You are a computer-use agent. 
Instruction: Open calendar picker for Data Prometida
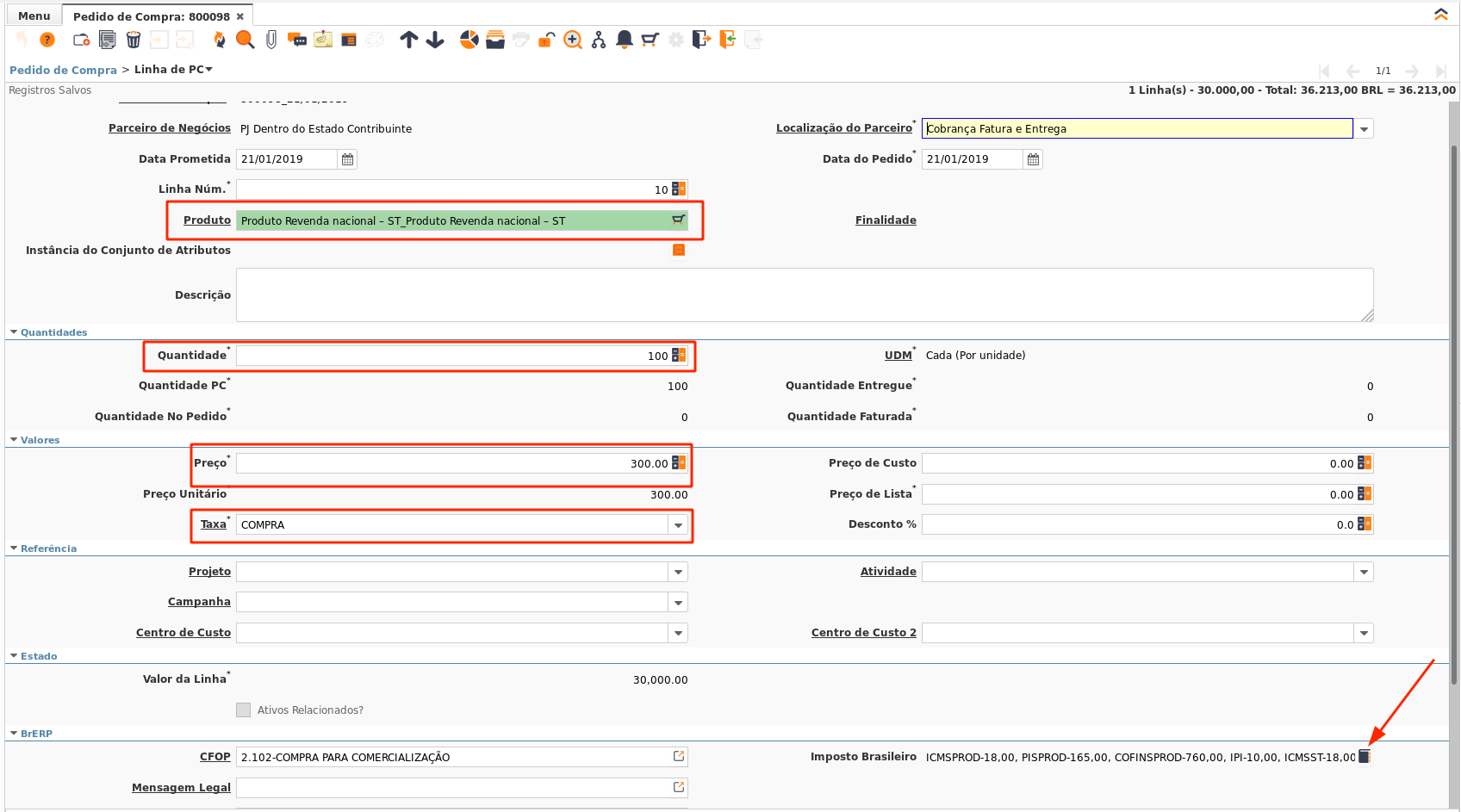[x=347, y=159]
